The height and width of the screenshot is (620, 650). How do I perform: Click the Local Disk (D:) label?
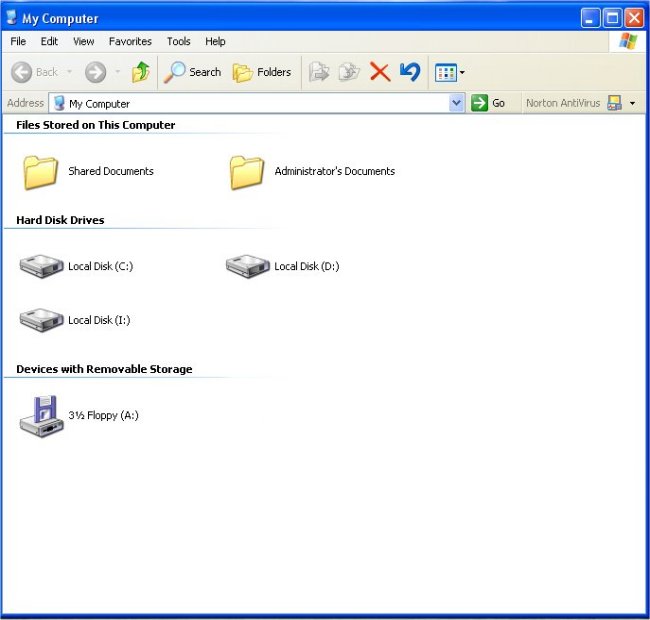307,266
